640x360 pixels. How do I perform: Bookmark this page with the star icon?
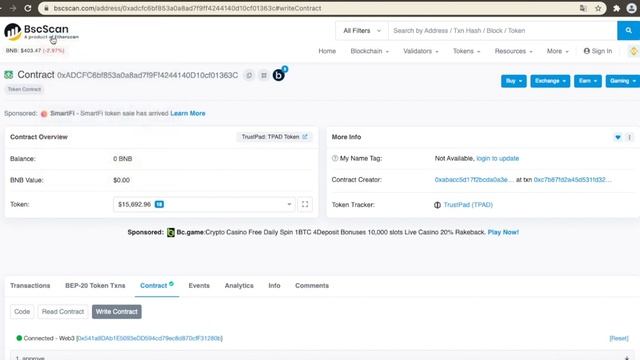coord(598,8)
